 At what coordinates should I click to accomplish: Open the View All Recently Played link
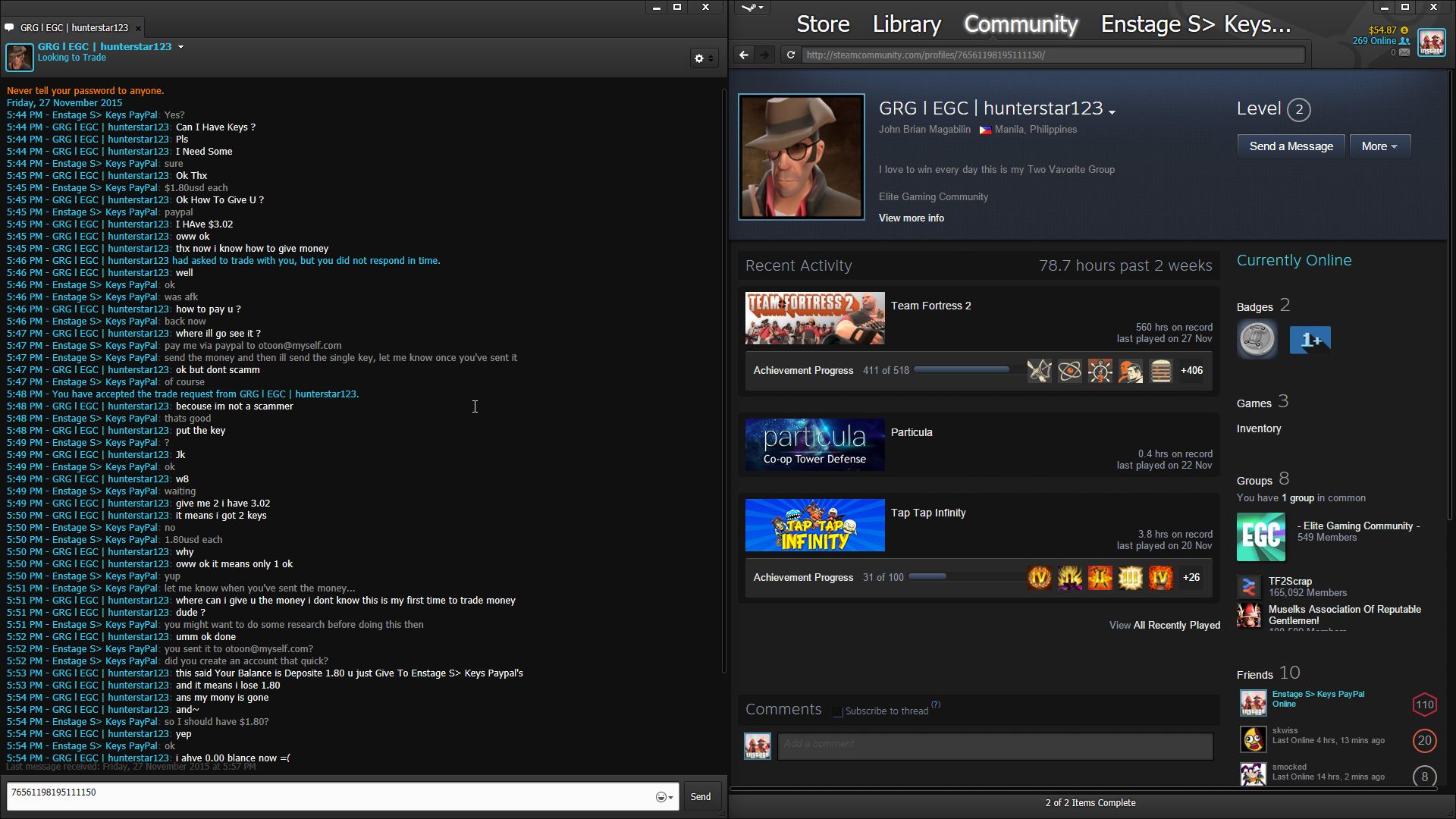point(1164,625)
